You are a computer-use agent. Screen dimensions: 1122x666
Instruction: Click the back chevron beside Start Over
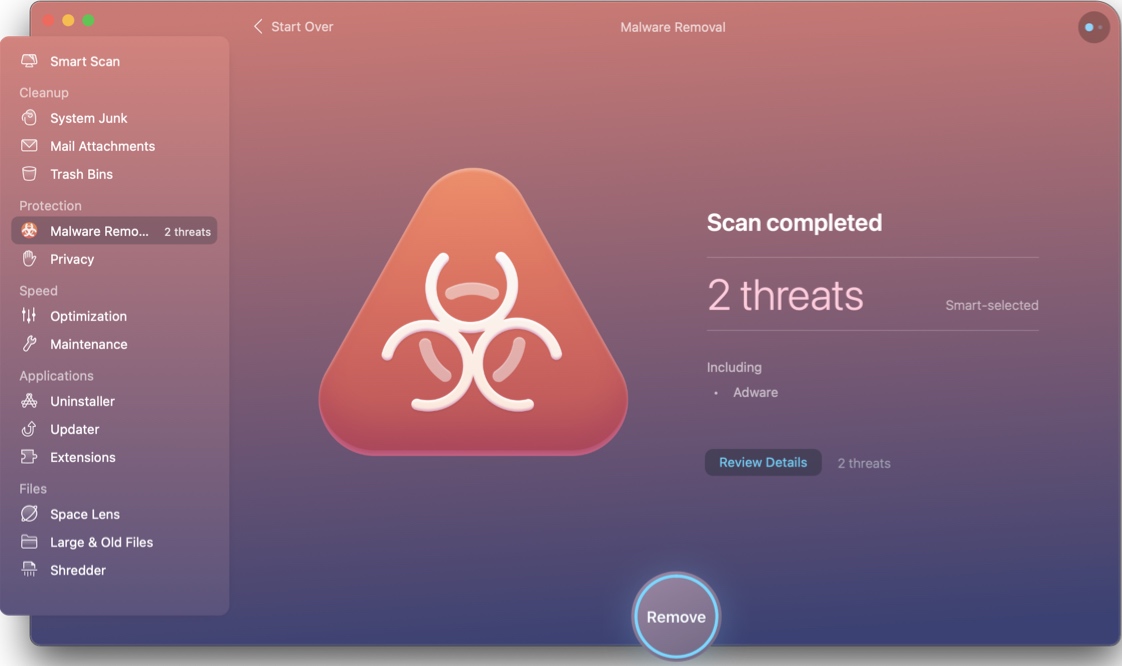click(258, 26)
